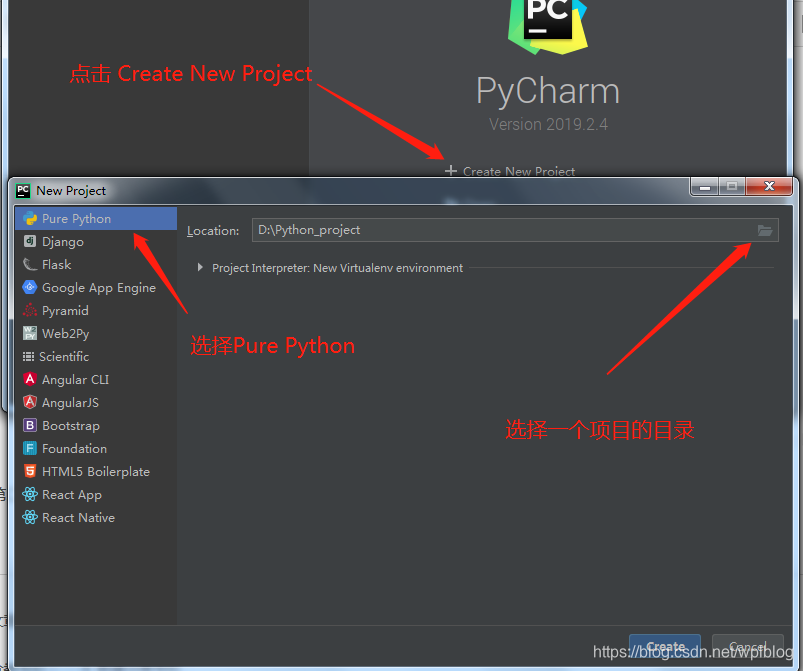Select the Pyramid project type

pos(96,311)
